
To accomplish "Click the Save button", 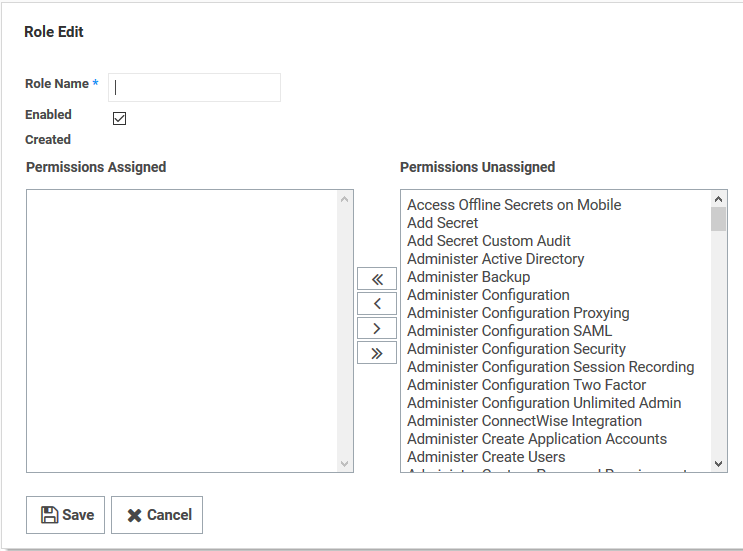I will [x=66, y=515].
